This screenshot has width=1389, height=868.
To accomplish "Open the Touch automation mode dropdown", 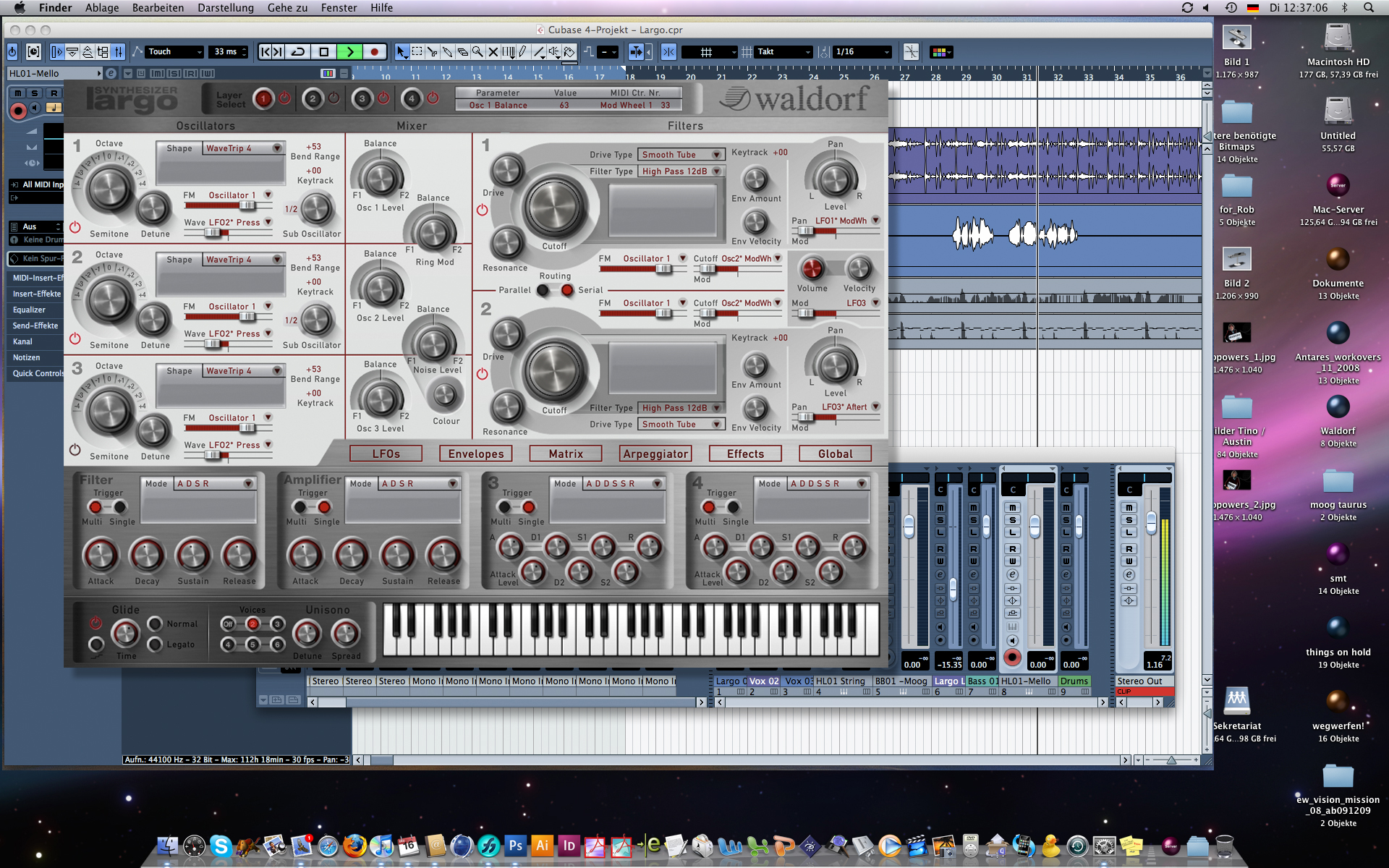I will [174, 52].
